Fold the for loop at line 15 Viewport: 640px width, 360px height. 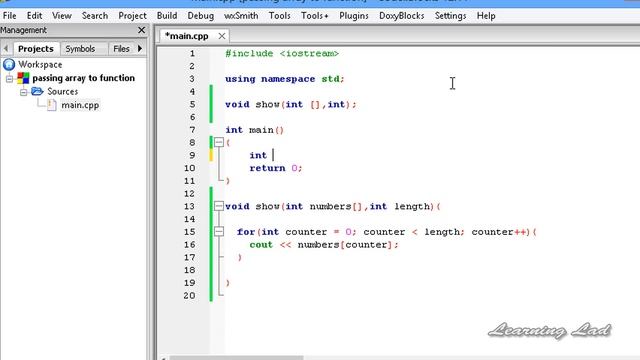tap(219, 231)
